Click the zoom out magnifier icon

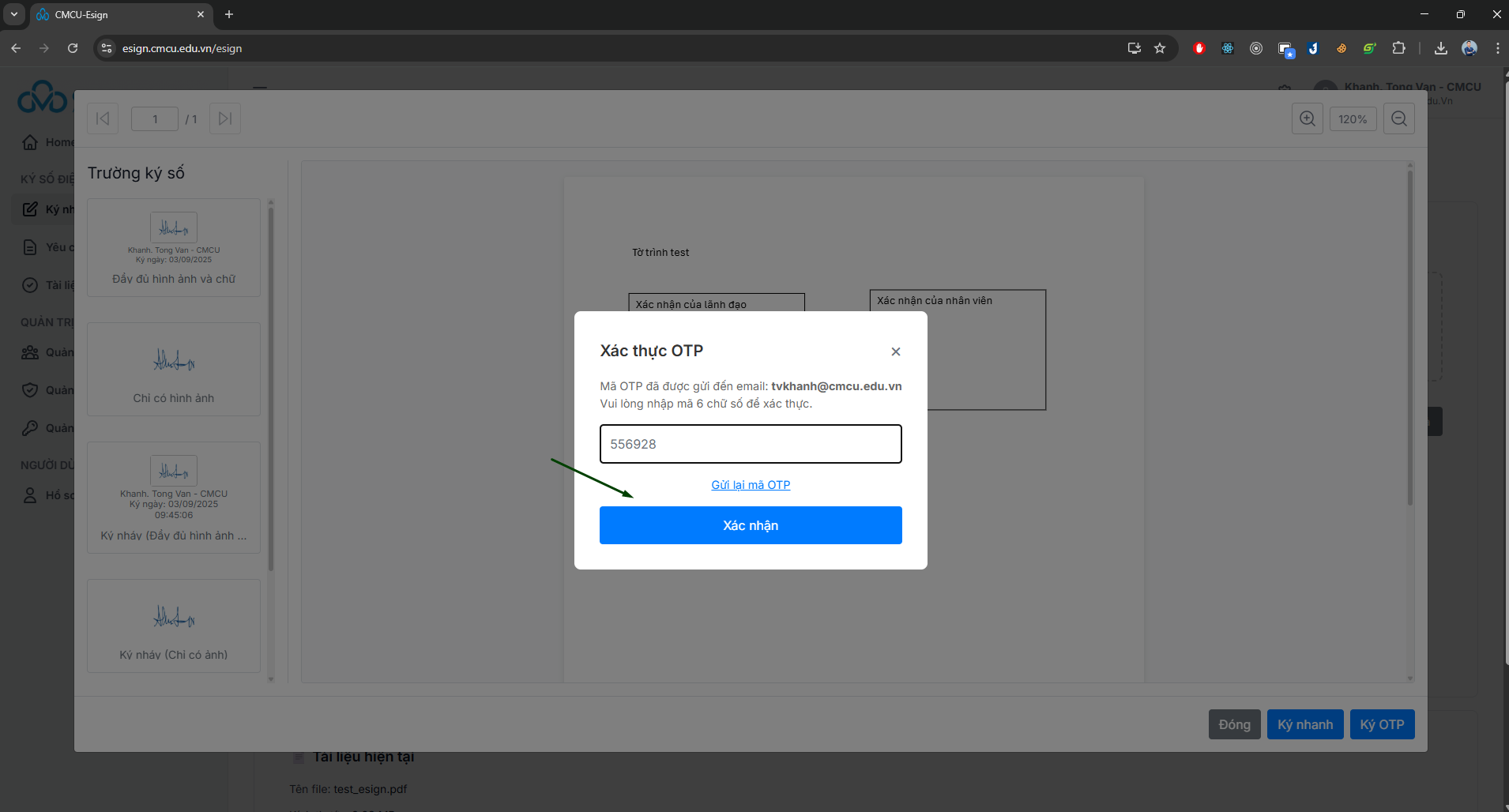point(1398,119)
